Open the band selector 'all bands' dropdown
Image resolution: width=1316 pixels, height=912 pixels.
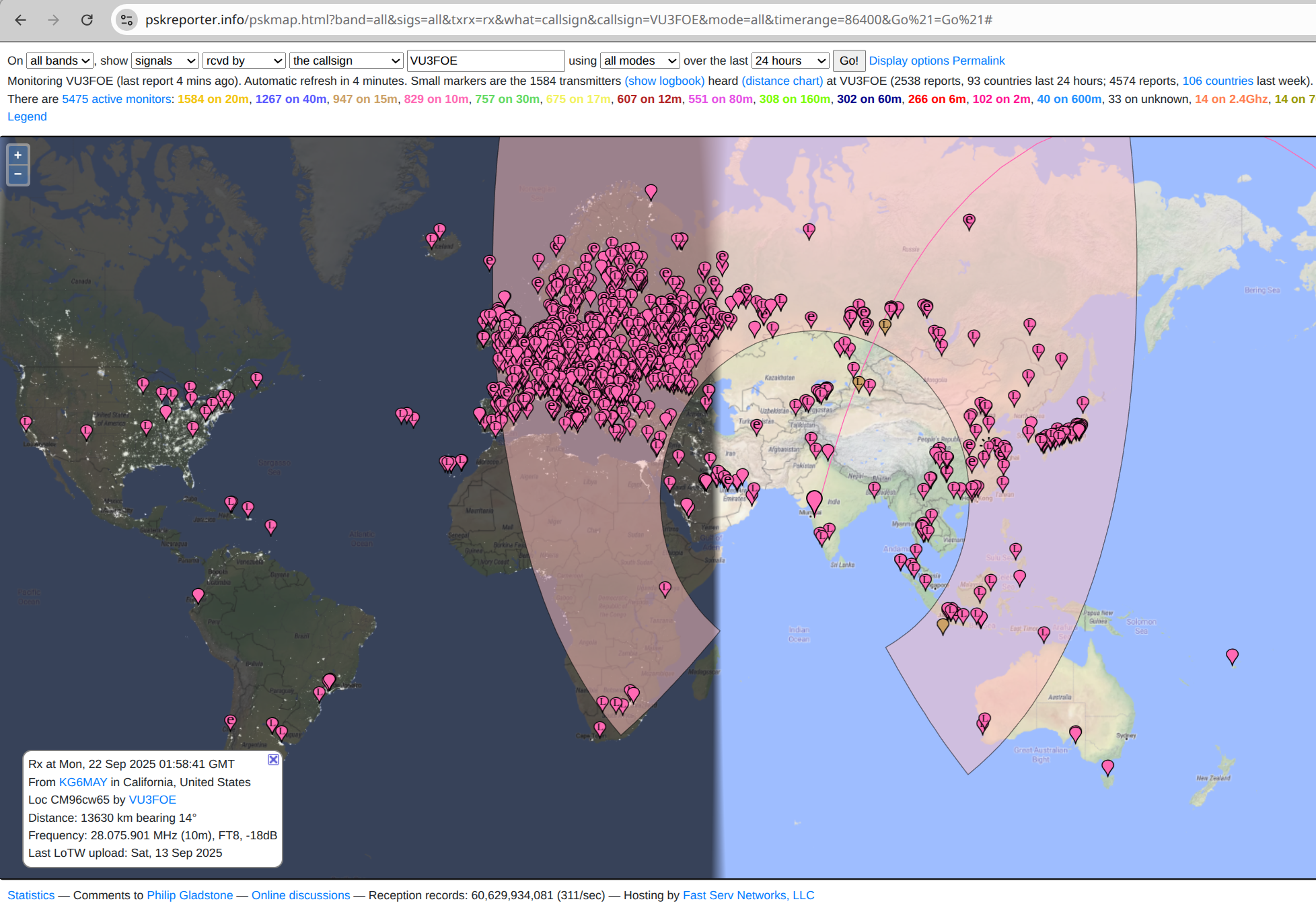(x=60, y=61)
